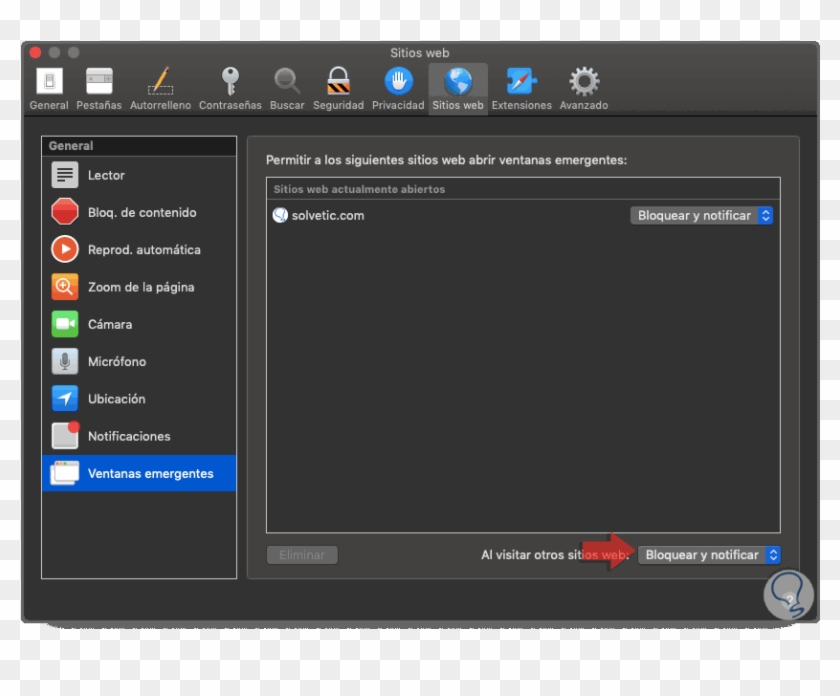The height and width of the screenshot is (696, 840).
Task: Select Lector in the sidebar
Action: click(138, 175)
